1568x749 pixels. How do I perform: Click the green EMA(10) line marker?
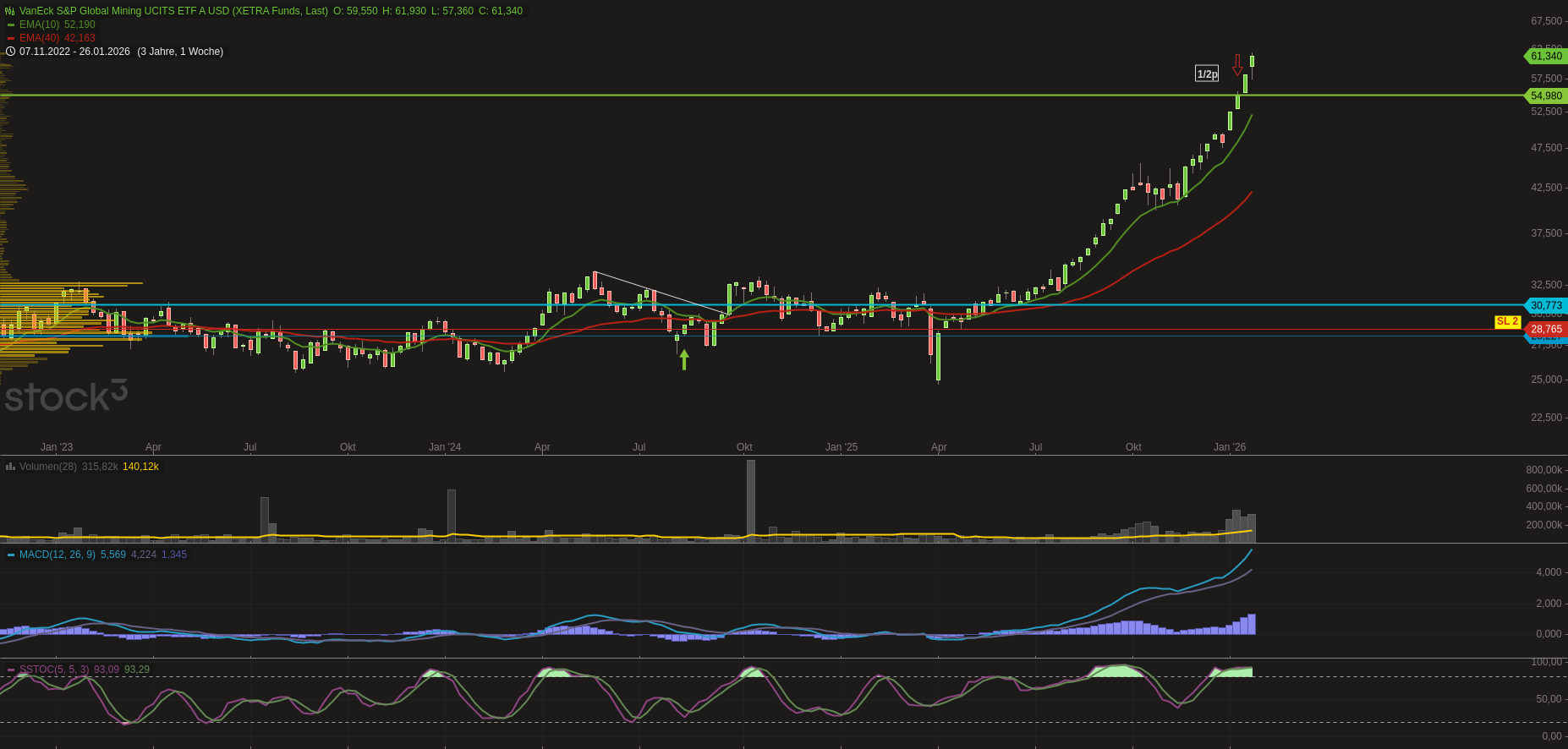(11, 25)
